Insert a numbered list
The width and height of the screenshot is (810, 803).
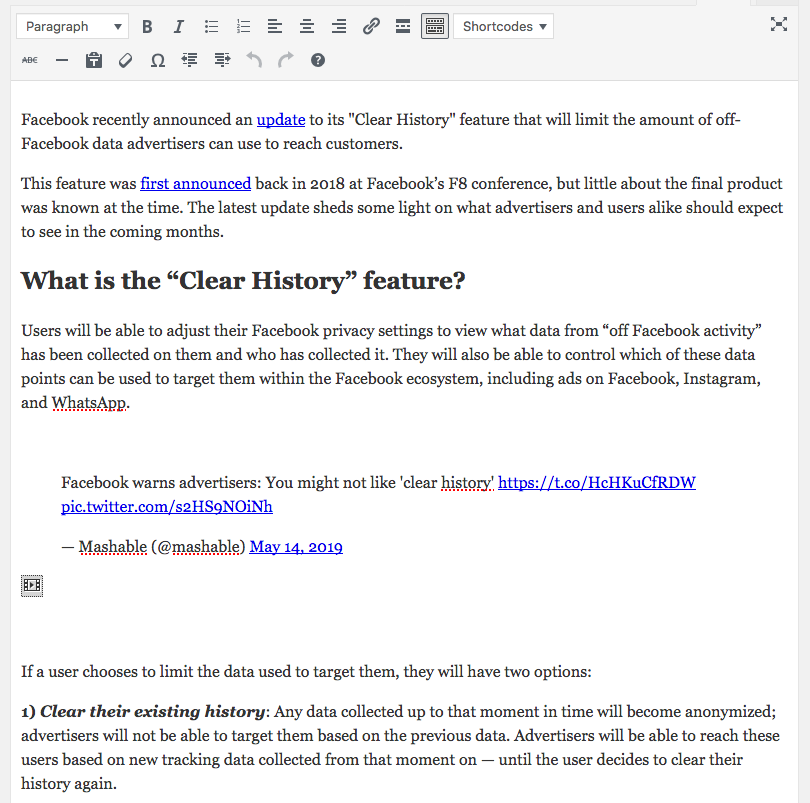[243, 26]
